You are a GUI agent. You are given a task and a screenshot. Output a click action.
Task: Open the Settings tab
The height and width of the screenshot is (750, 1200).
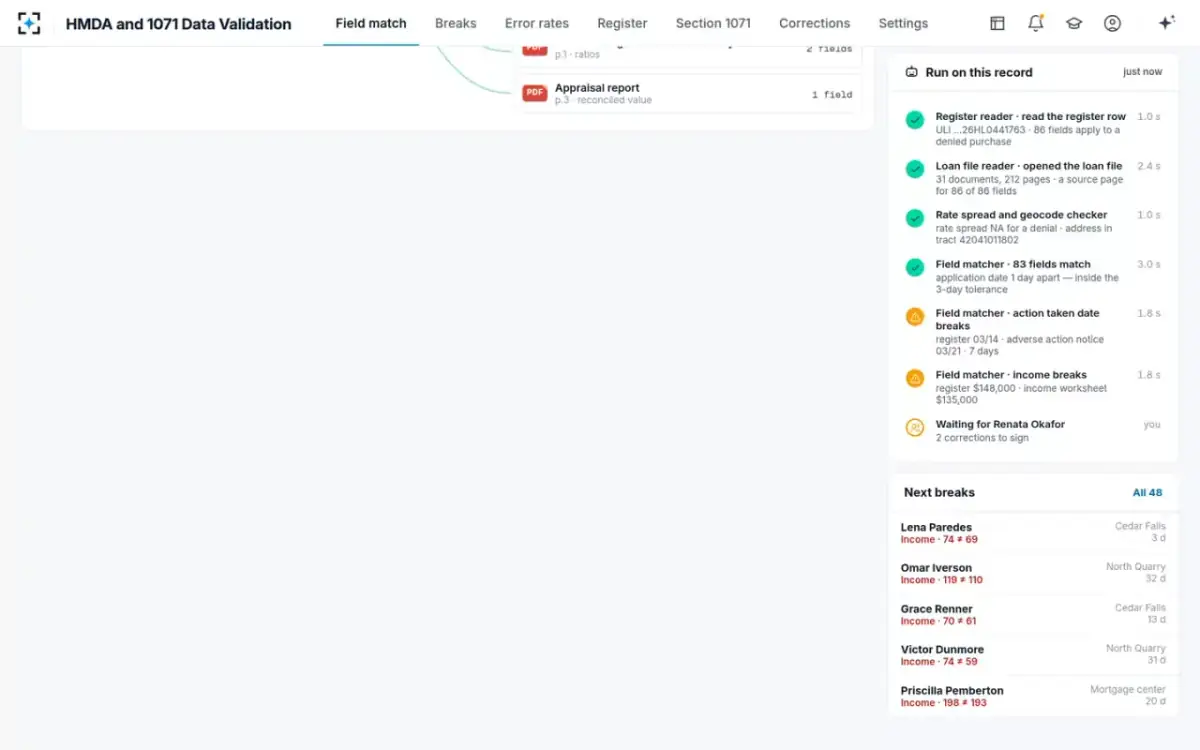[903, 23]
